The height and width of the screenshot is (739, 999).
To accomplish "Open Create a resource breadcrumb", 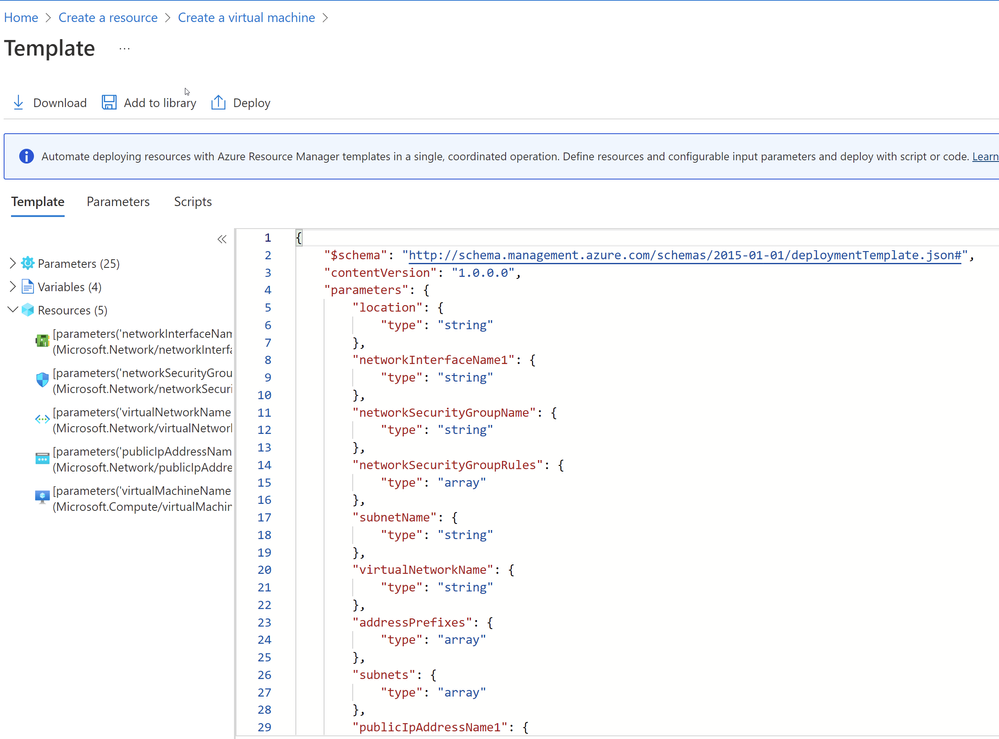I will pyautogui.click(x=108, y=18).
